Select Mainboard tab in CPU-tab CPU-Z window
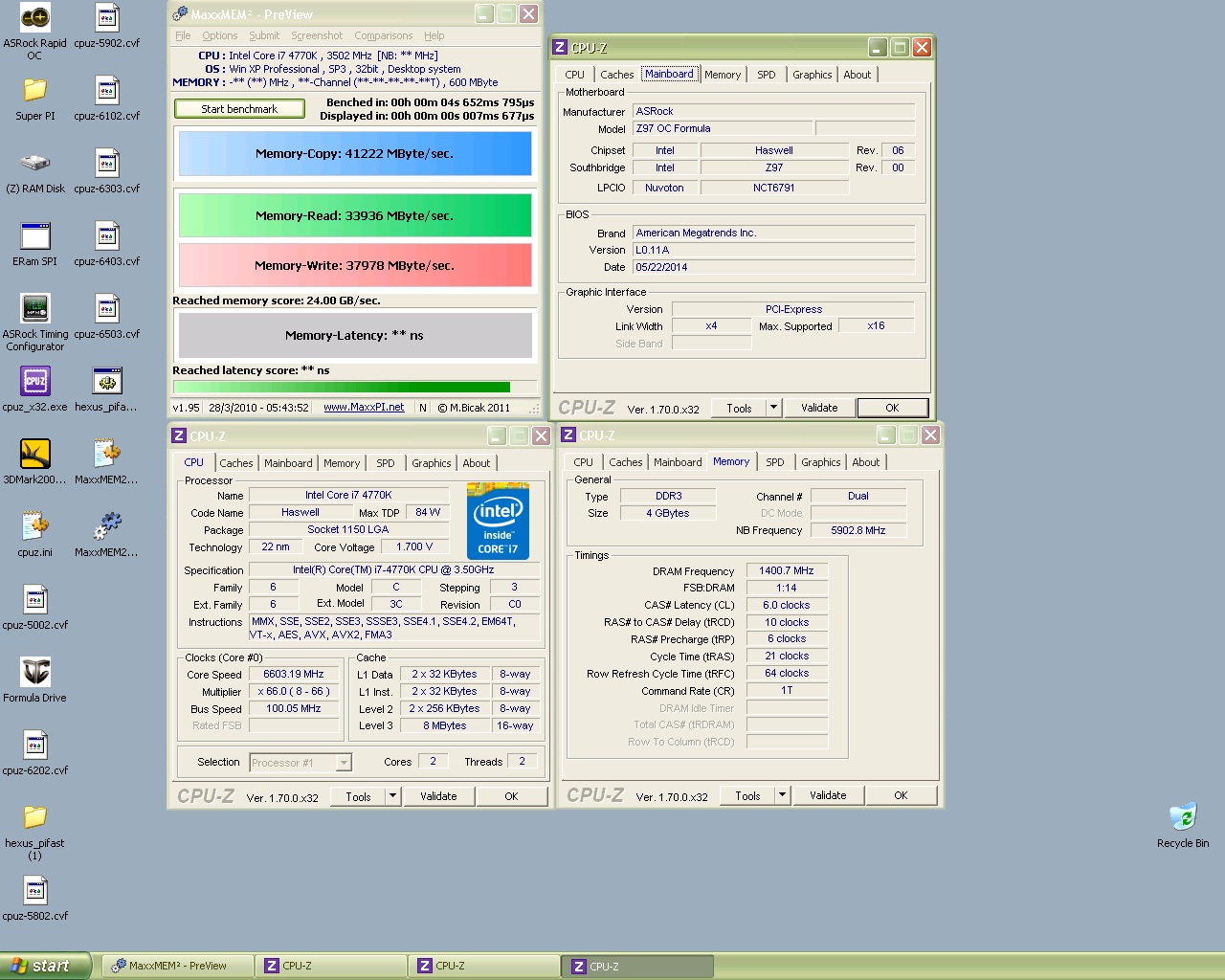Screen dimensions: 1225x980 tap(288, 463)
